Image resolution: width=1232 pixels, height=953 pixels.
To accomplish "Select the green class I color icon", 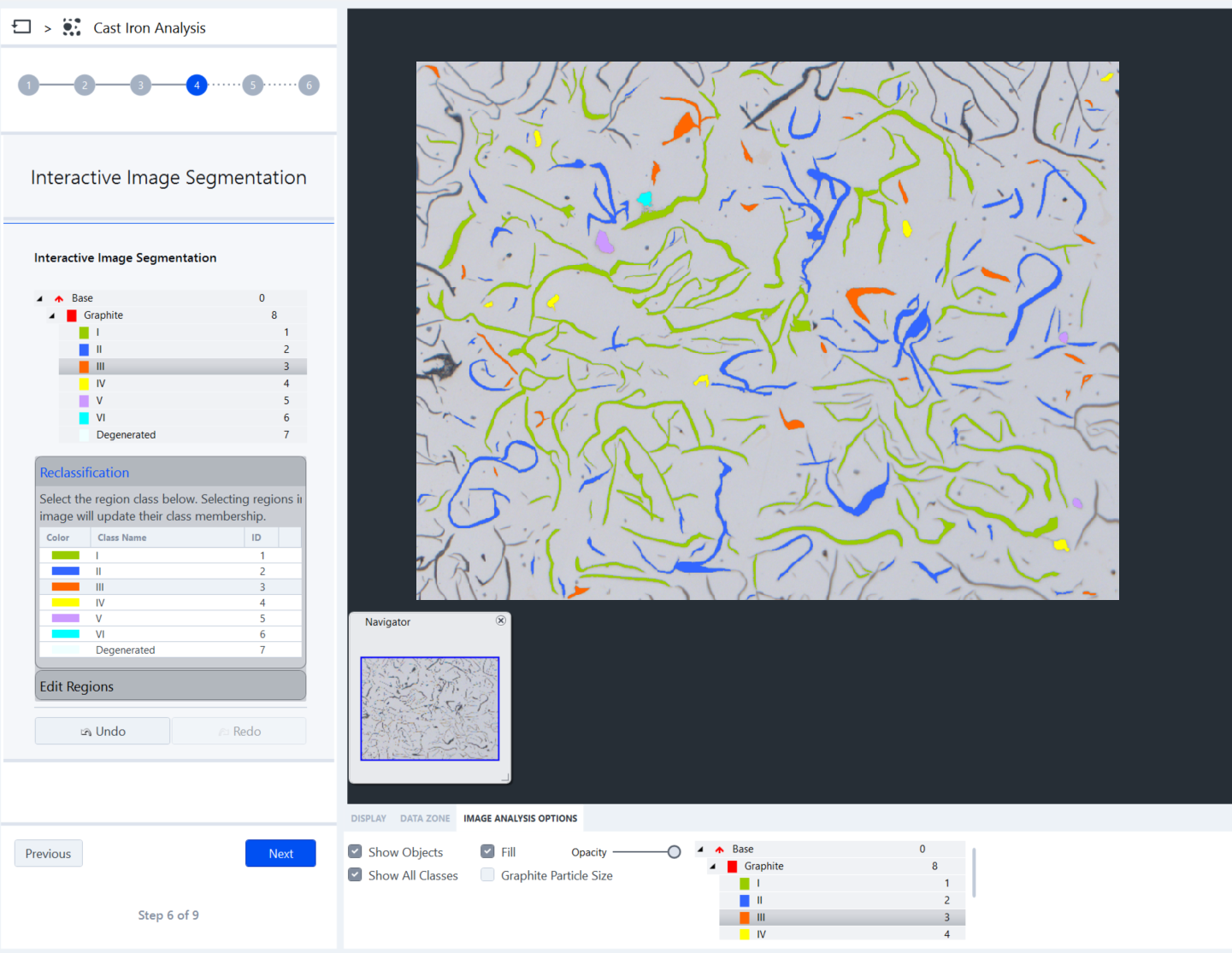I will pos(85,332).
